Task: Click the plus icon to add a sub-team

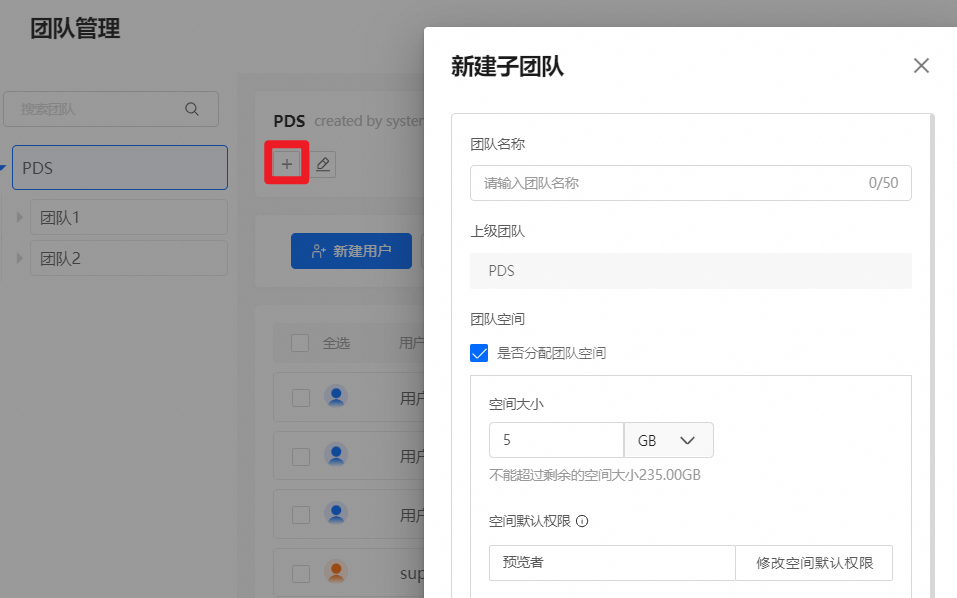Action: click(287, 164)
